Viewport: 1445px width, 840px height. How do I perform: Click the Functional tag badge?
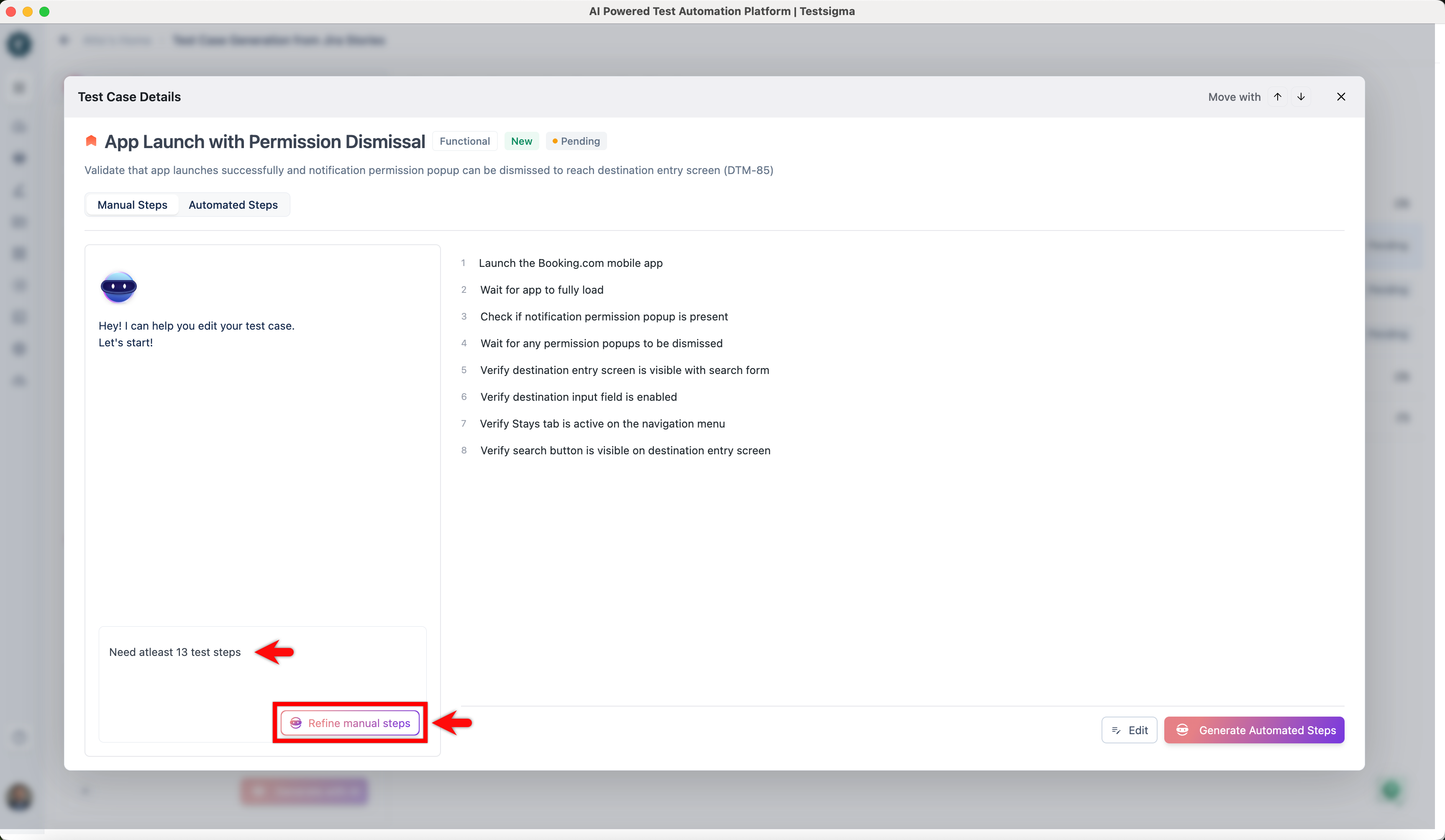point(464,141)
